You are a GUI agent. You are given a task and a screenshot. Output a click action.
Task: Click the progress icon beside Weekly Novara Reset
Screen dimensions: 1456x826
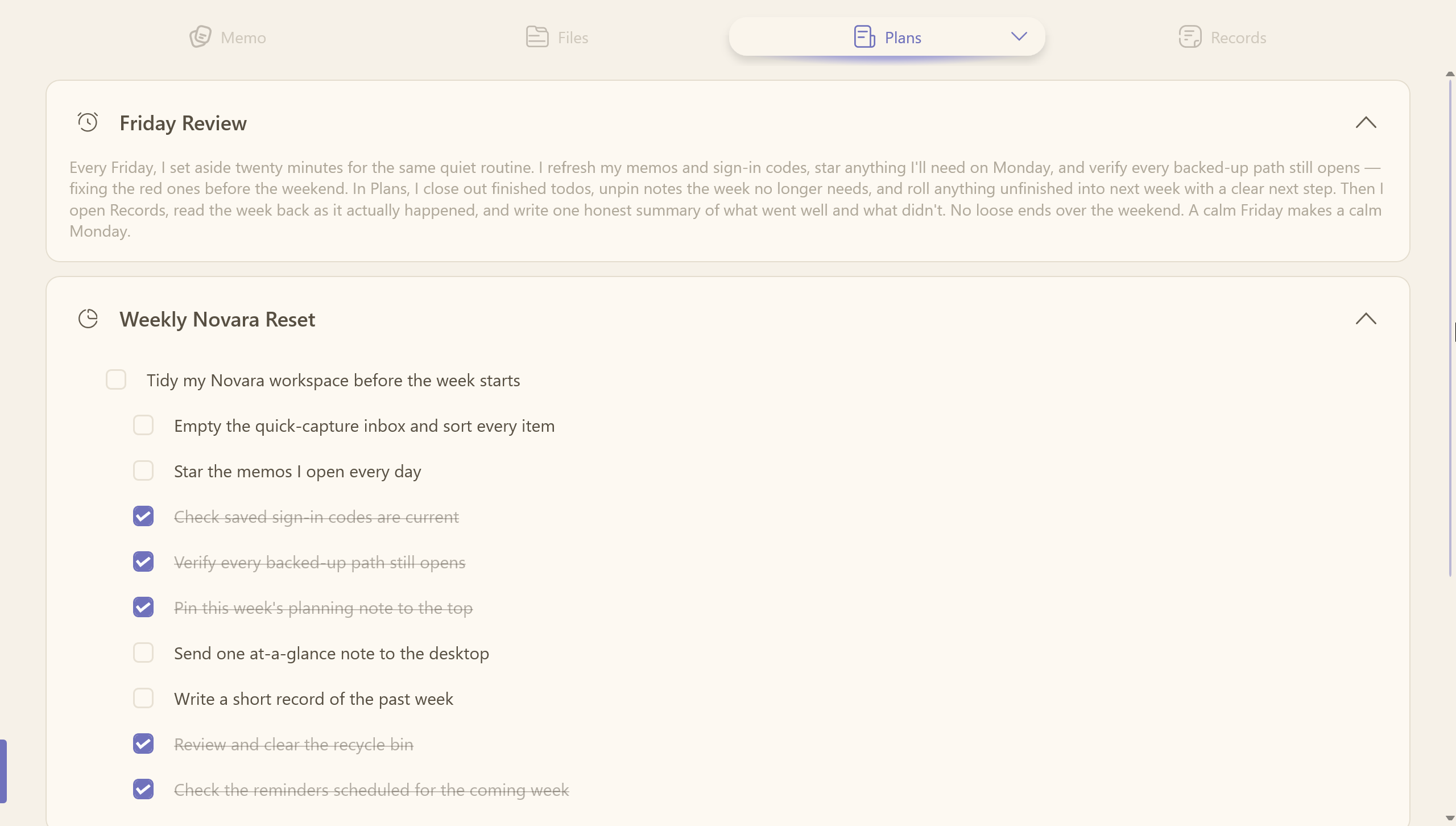click(x=88, y=319)
